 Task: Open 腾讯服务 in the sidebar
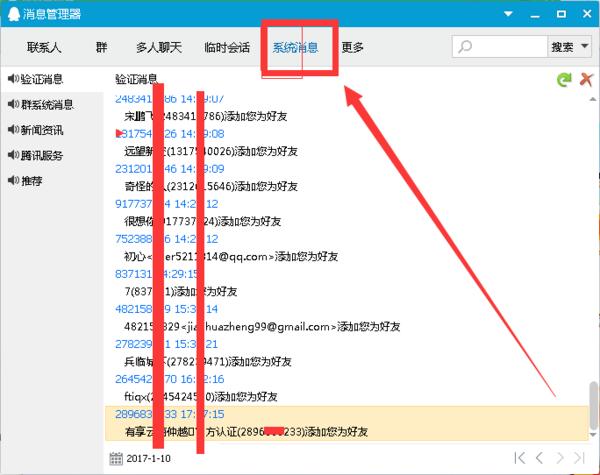tap(52, 155)
